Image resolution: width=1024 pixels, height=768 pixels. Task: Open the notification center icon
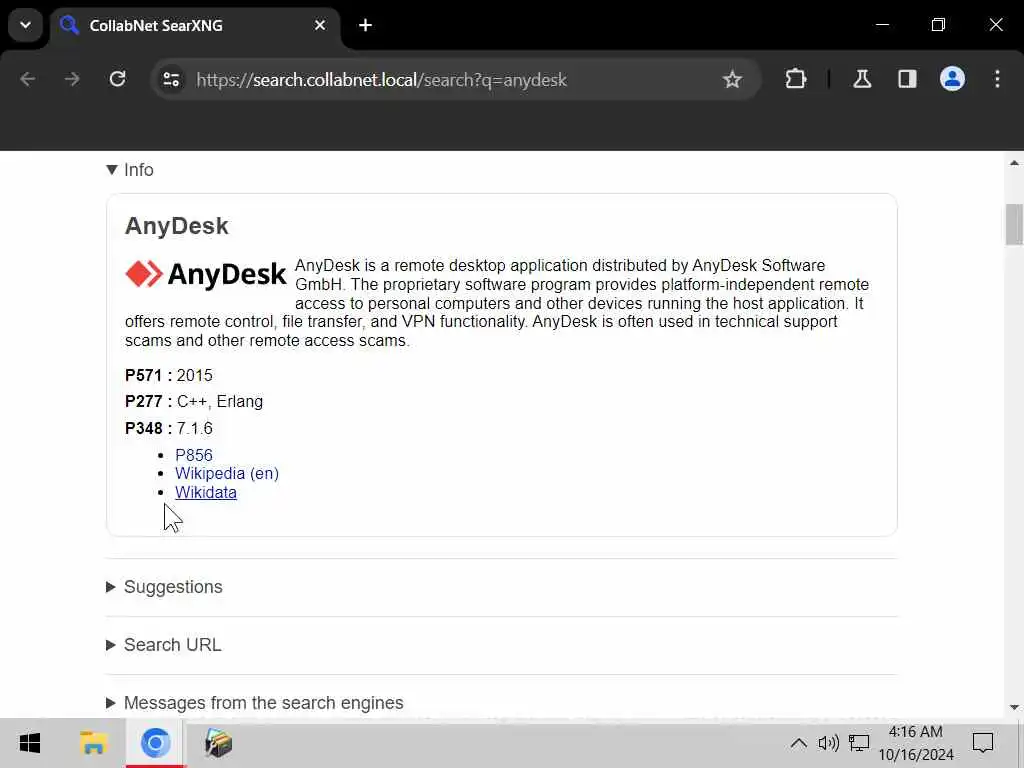coord(983,743)
